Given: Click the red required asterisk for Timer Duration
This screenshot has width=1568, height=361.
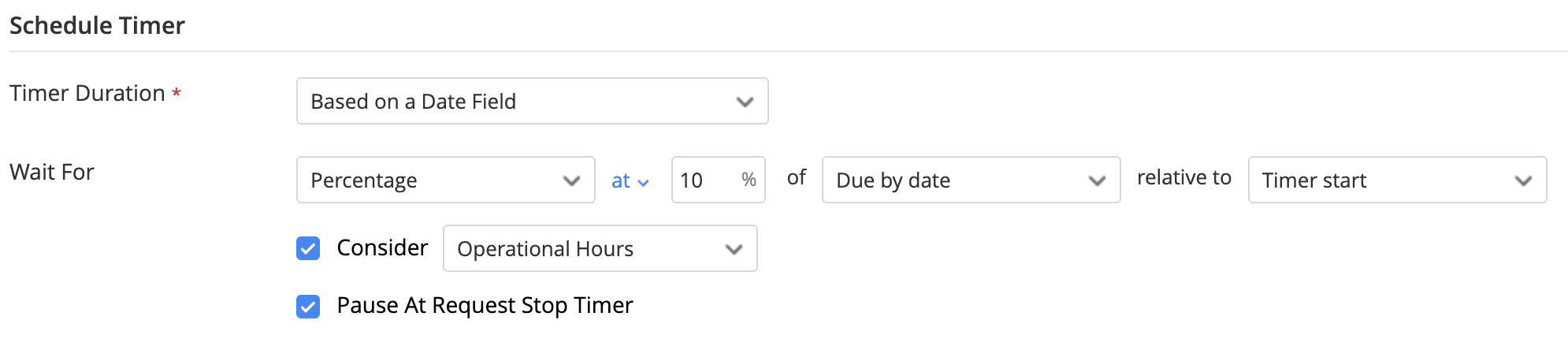Looking at the screenshot, I should [x=176, y=94].
